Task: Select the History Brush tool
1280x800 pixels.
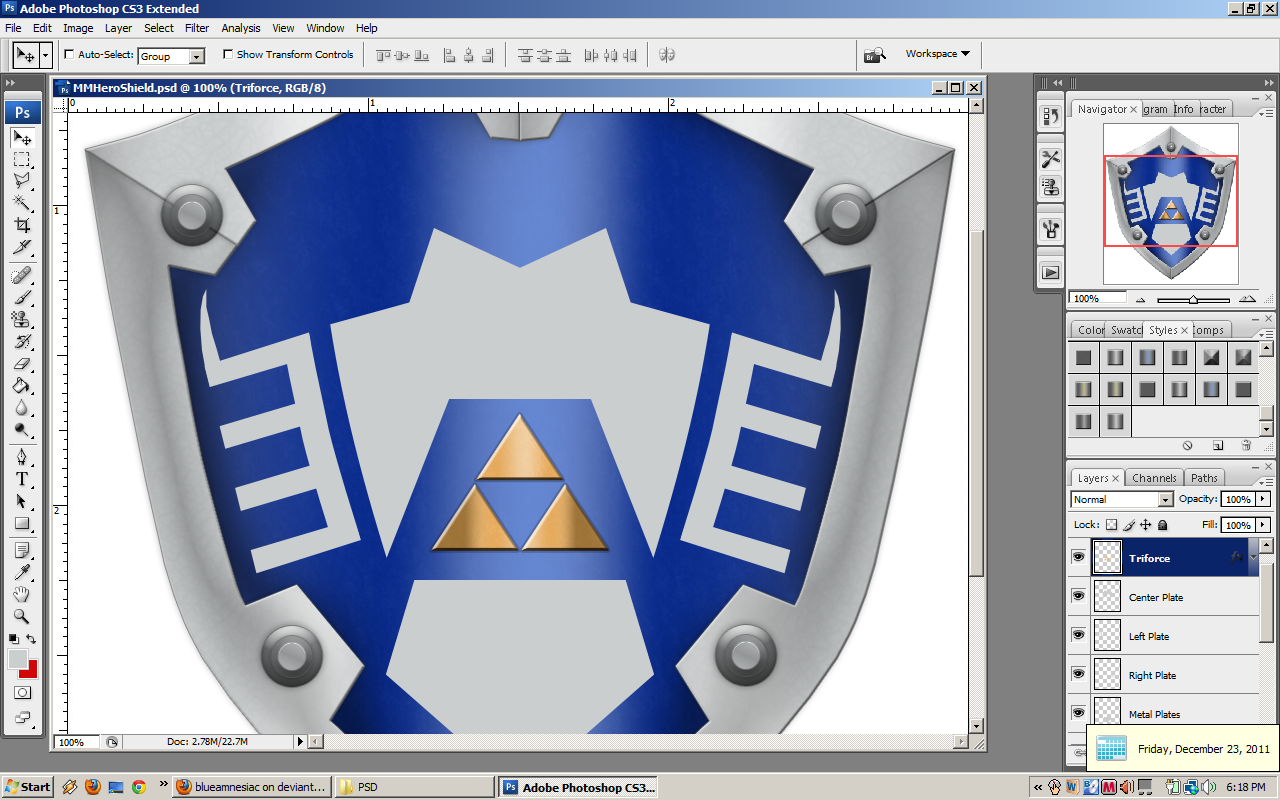Action: pyautogui.click(x=22, y=341)
